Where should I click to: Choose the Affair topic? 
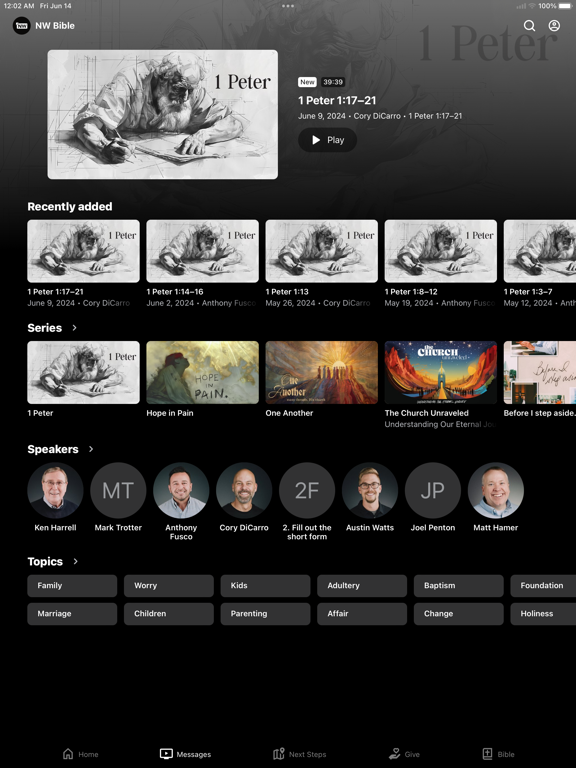click(362, 614)
